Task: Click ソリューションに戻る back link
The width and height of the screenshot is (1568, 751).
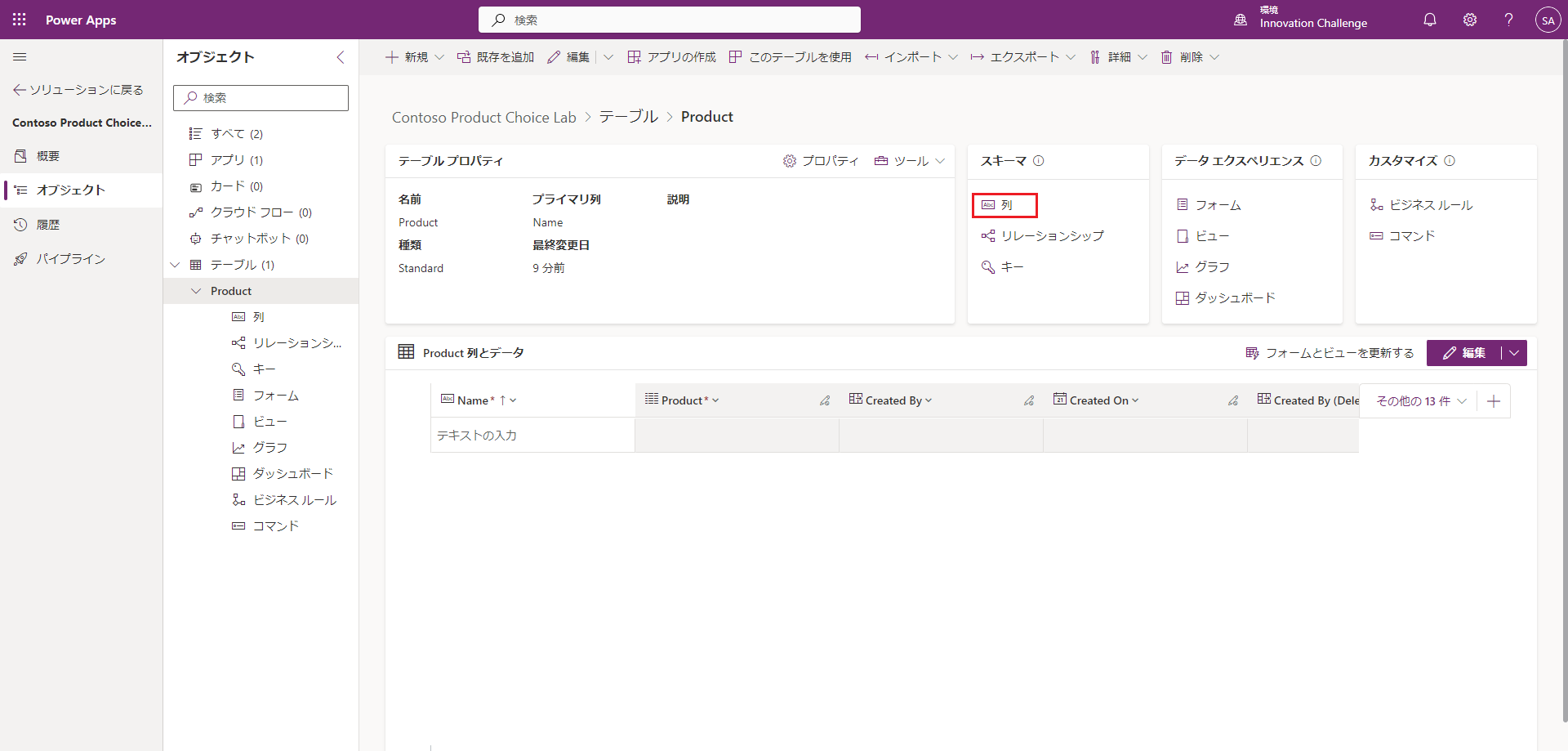Action: [78, 90]
